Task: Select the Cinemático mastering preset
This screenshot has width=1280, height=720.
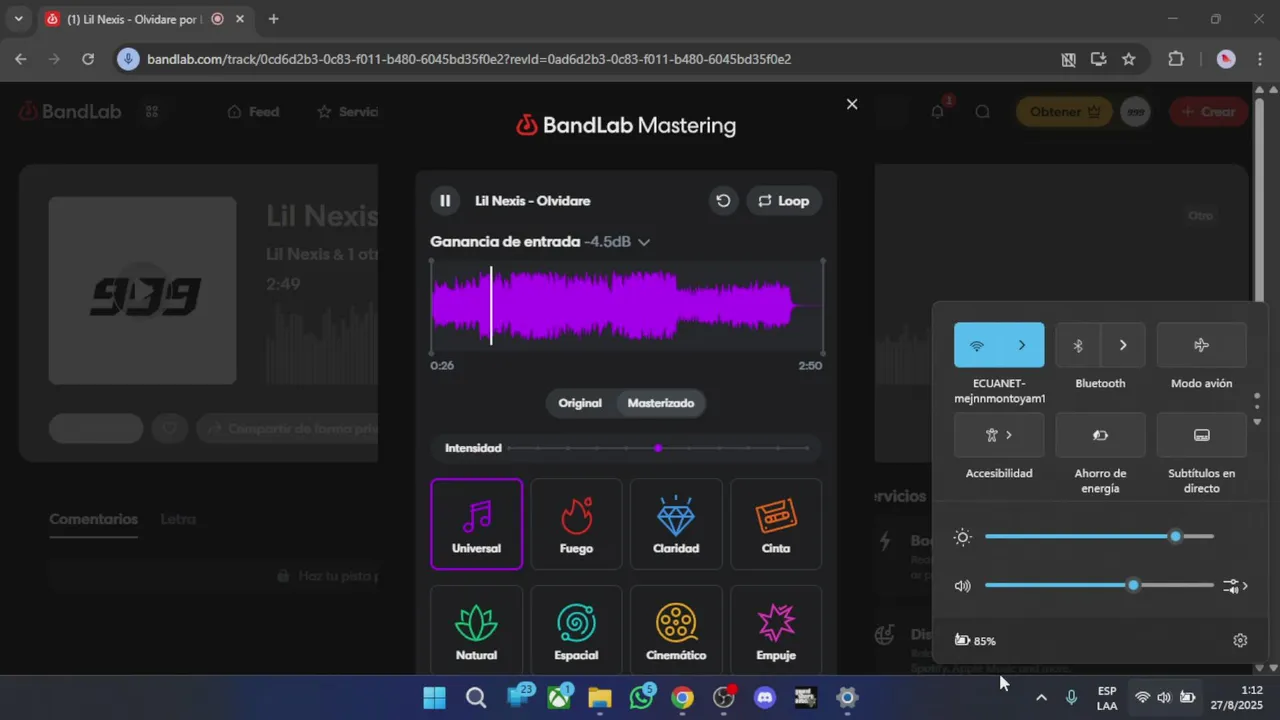Action: tap(676, 630)
